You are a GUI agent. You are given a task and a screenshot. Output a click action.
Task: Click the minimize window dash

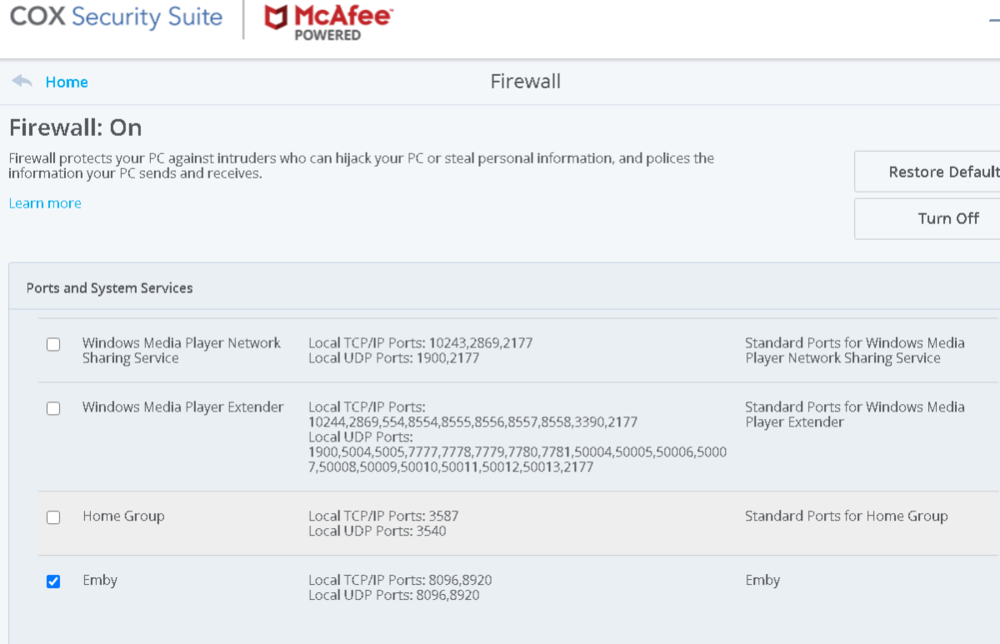[993, 18]
